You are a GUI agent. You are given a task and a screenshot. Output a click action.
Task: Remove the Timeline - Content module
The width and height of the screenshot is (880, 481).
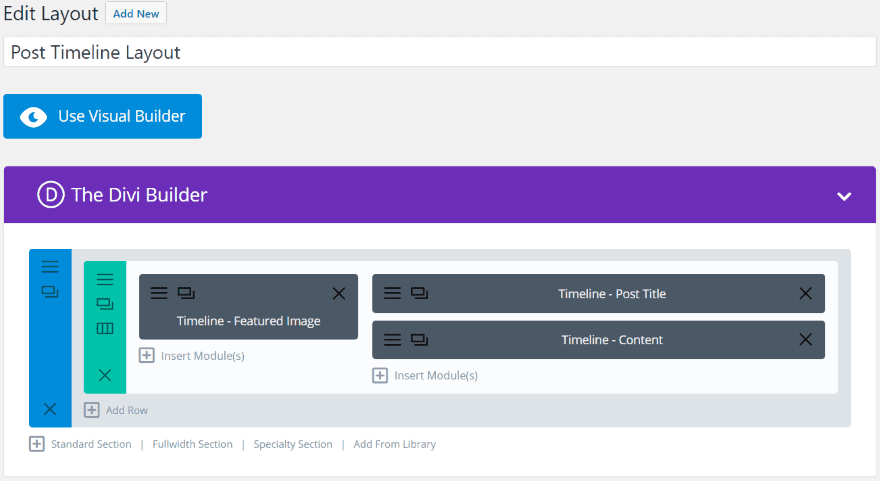[805, 339]
